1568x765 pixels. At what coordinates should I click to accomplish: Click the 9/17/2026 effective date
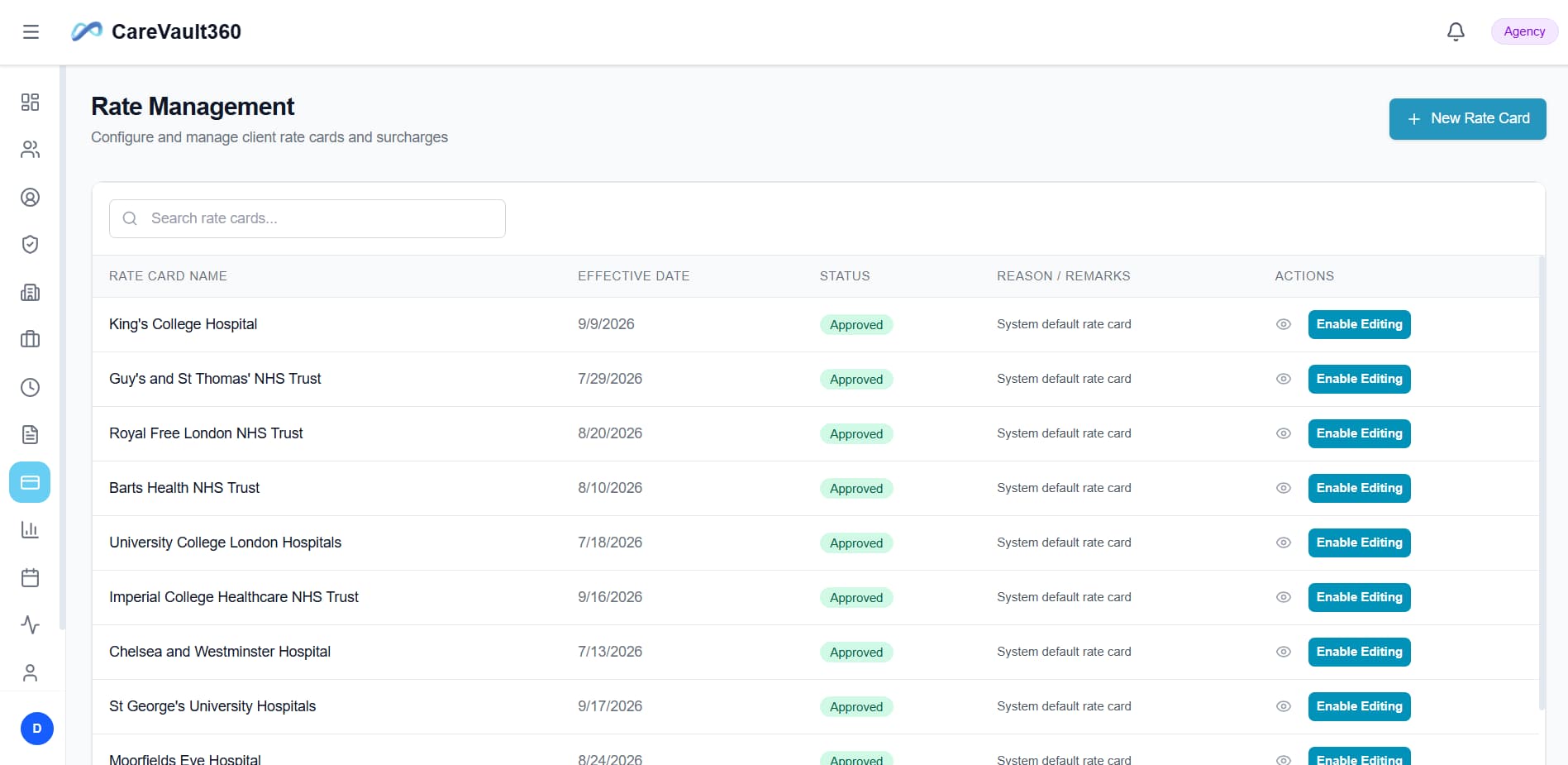tap(610, 706)
